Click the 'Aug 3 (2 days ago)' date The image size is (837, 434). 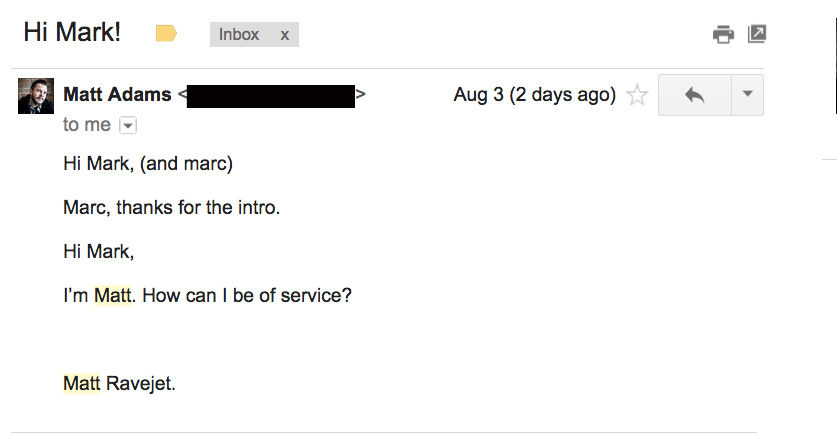click(534, 95)
